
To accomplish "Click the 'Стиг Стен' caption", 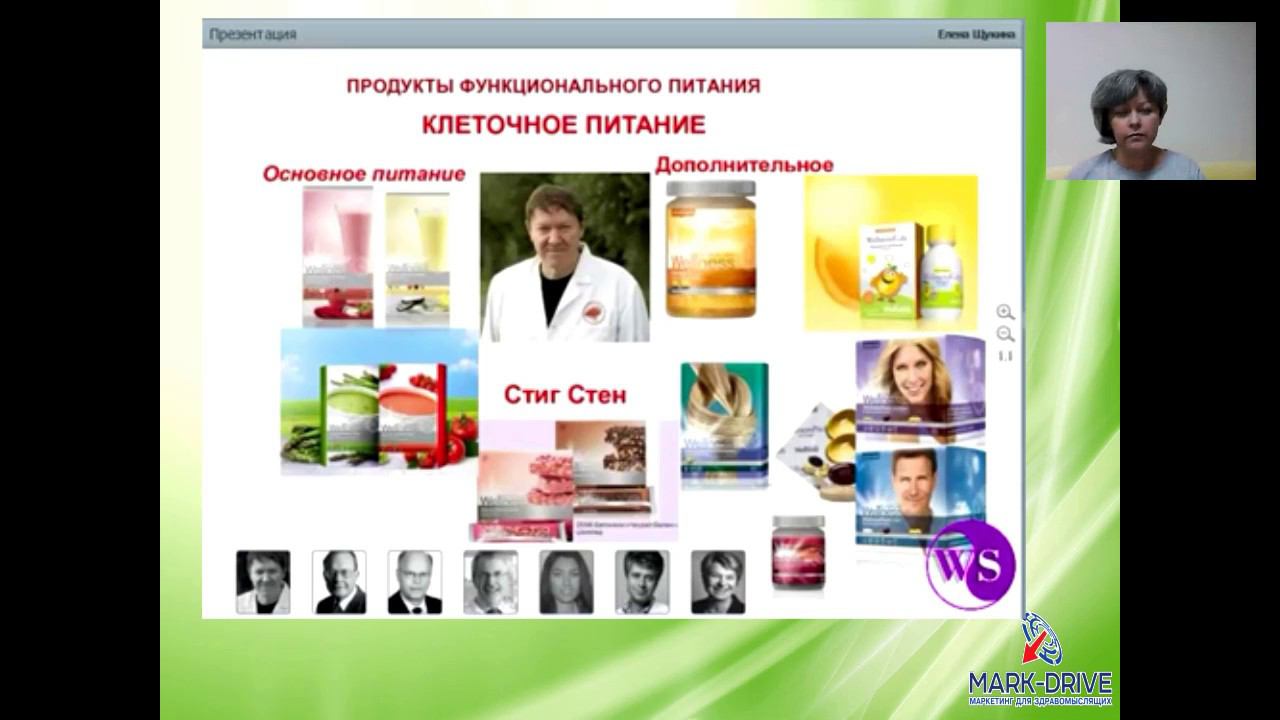I will coord(565,395).
